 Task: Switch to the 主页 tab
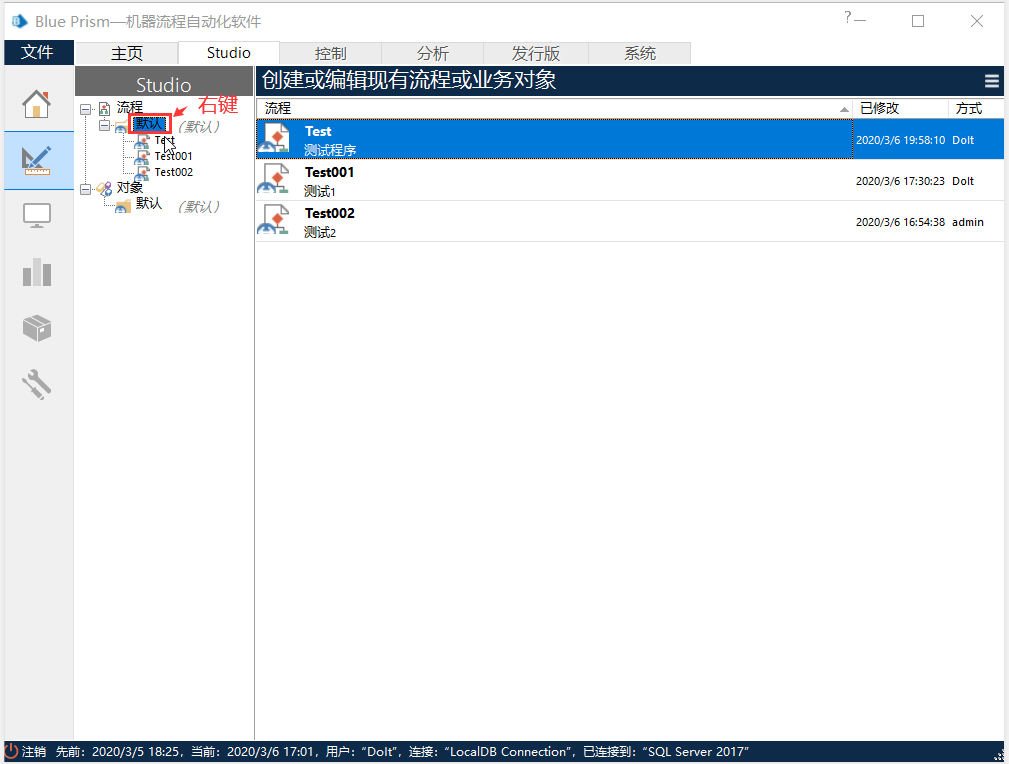[x=127, y=53]
